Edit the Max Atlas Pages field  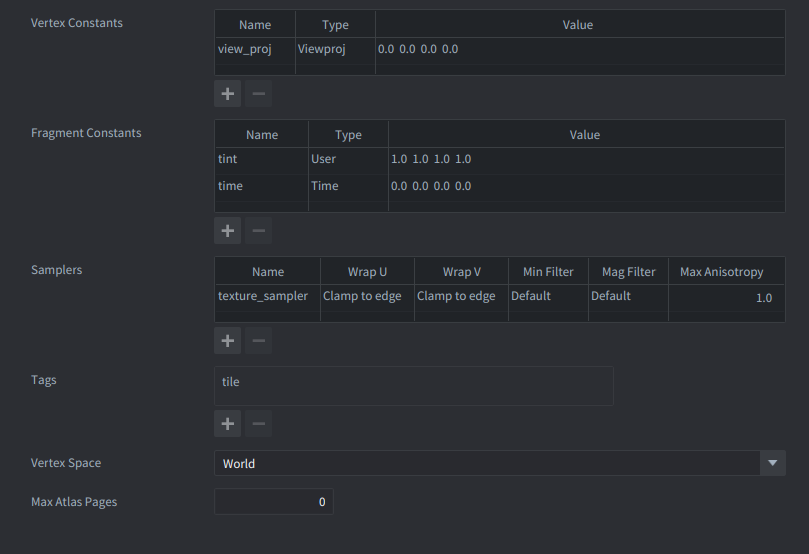click(273, 502)
